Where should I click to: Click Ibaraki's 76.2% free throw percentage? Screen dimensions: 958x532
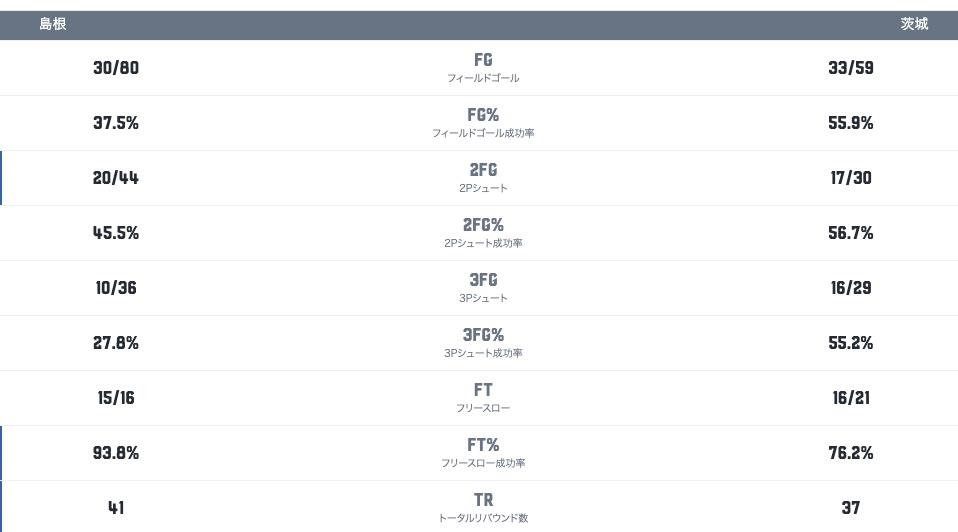click(x=850, y=452)
